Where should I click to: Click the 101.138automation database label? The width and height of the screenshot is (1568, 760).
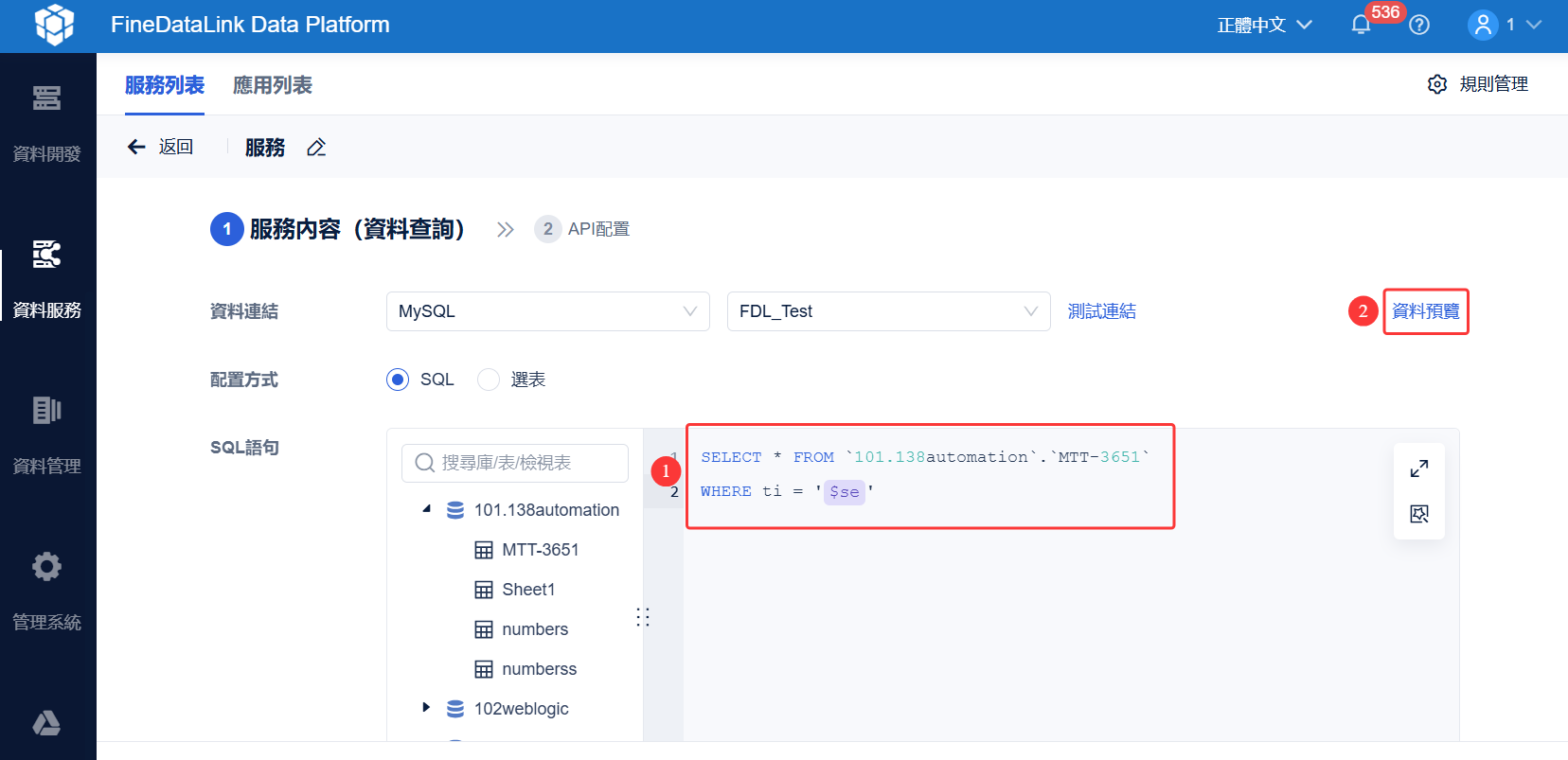click(547, 510)
